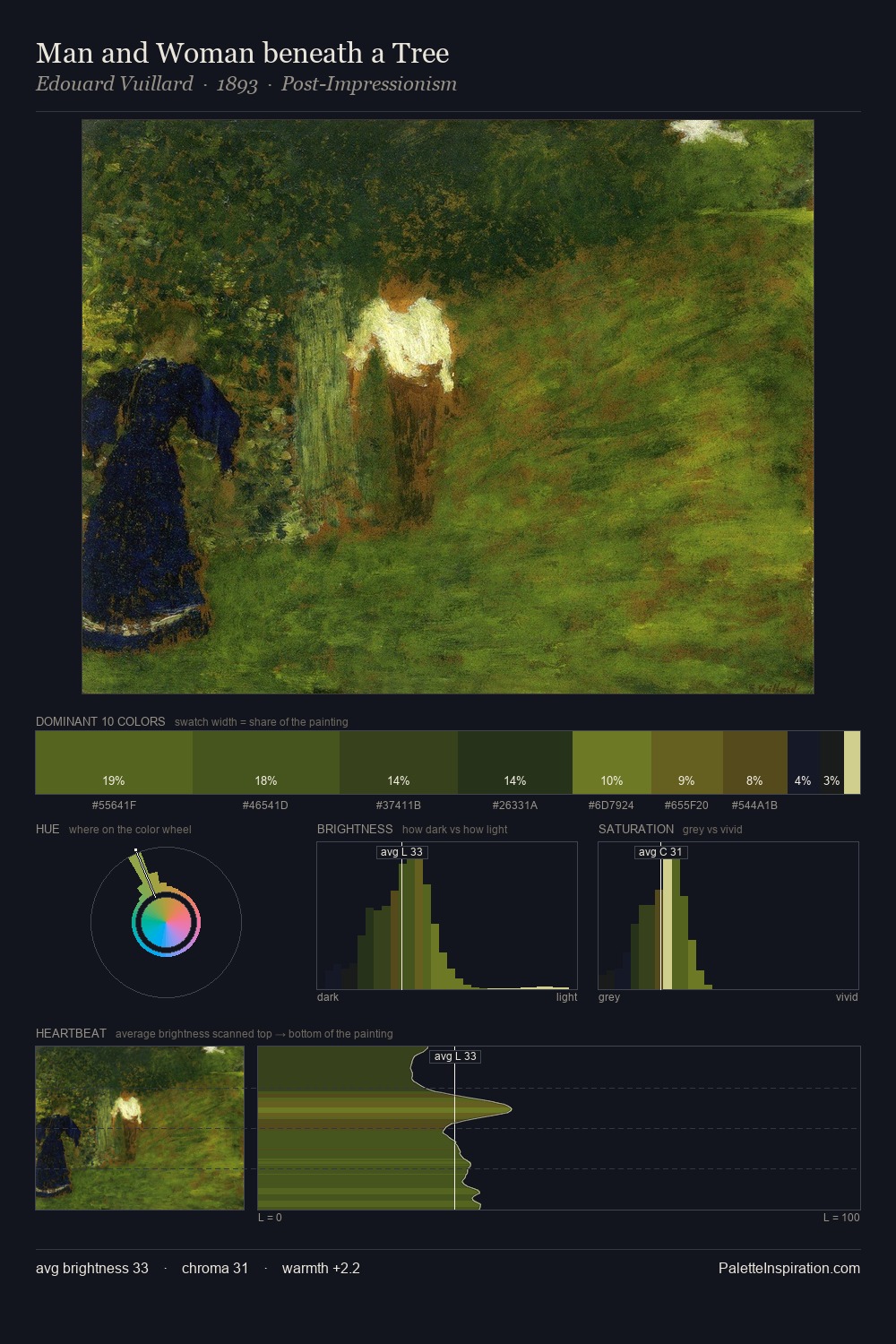Click the hue color wheel
Viewport: 896px width, 1344px height.
(166, 922)
